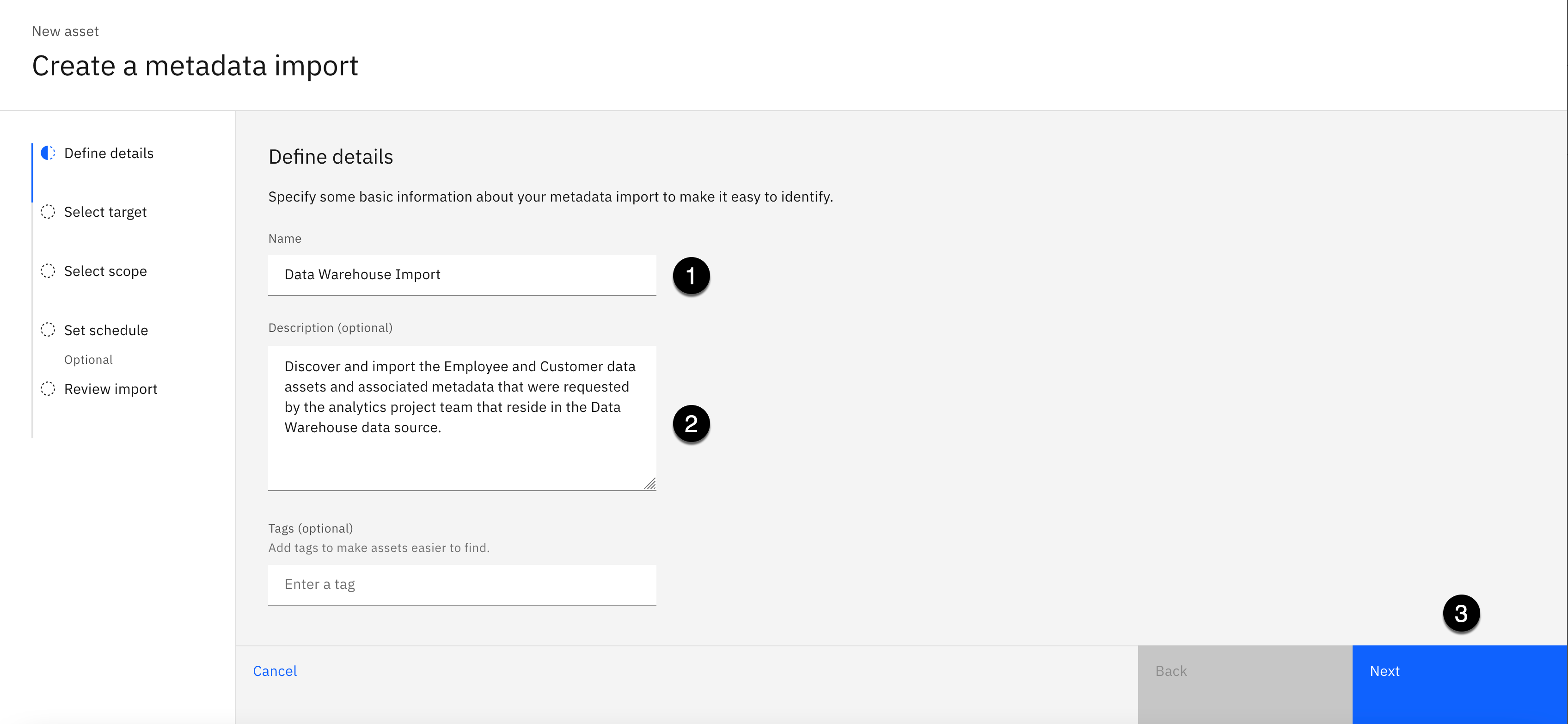1568x724 pixels.
Task: Cancel the metadata import creation
Action: coord(275,671)
